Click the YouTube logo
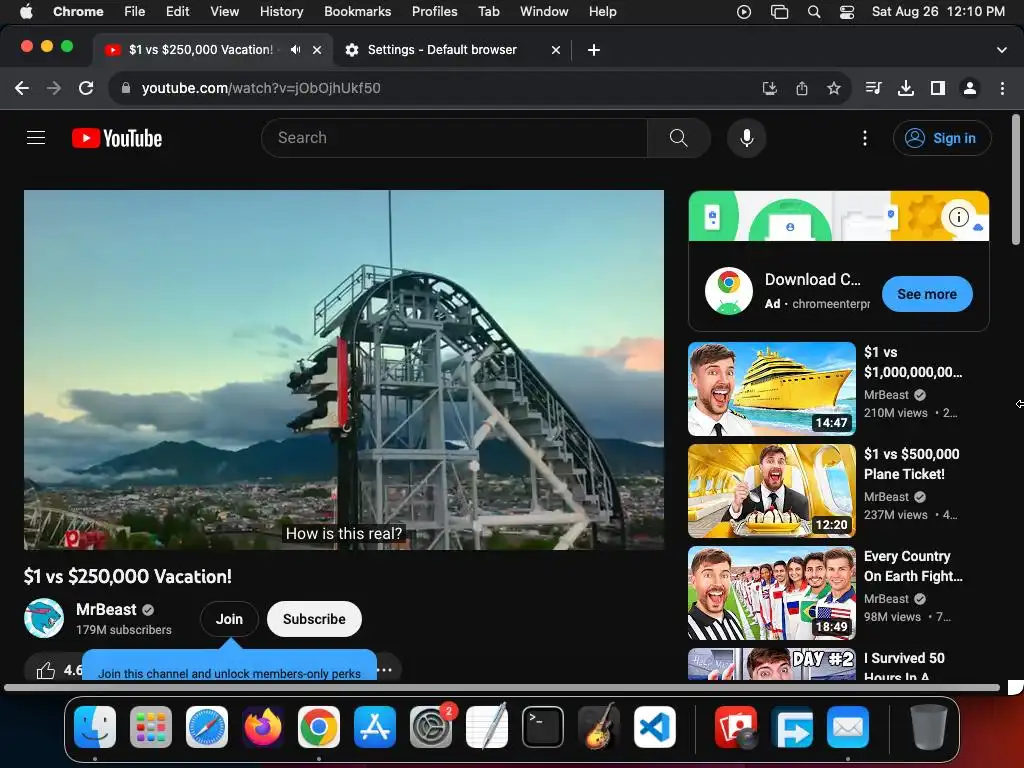The image size is (1024, 768). [x=117, y=138]
